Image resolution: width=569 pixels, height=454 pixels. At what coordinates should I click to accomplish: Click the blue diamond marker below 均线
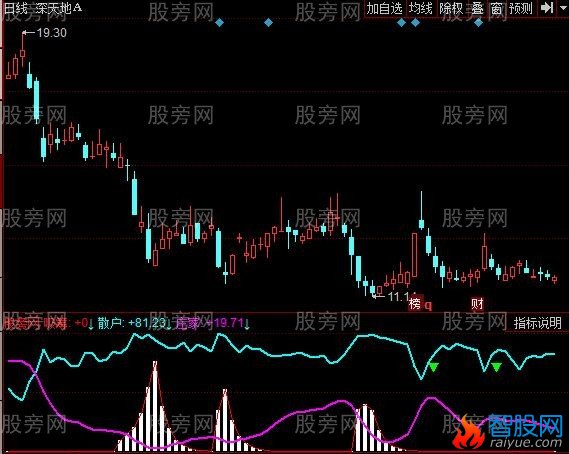[416, 23]
